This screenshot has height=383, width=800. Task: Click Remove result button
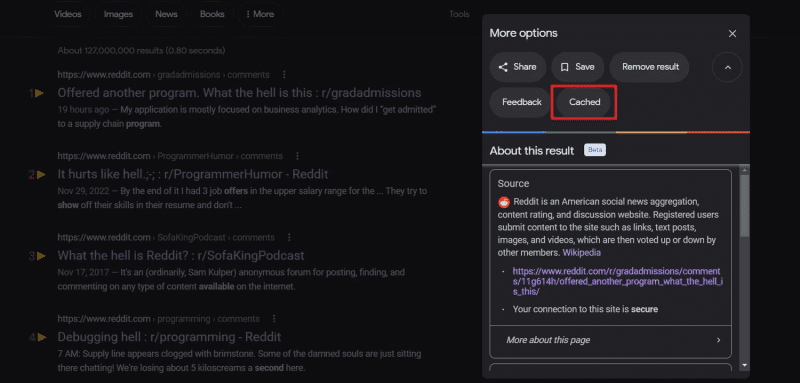(650, 67)
